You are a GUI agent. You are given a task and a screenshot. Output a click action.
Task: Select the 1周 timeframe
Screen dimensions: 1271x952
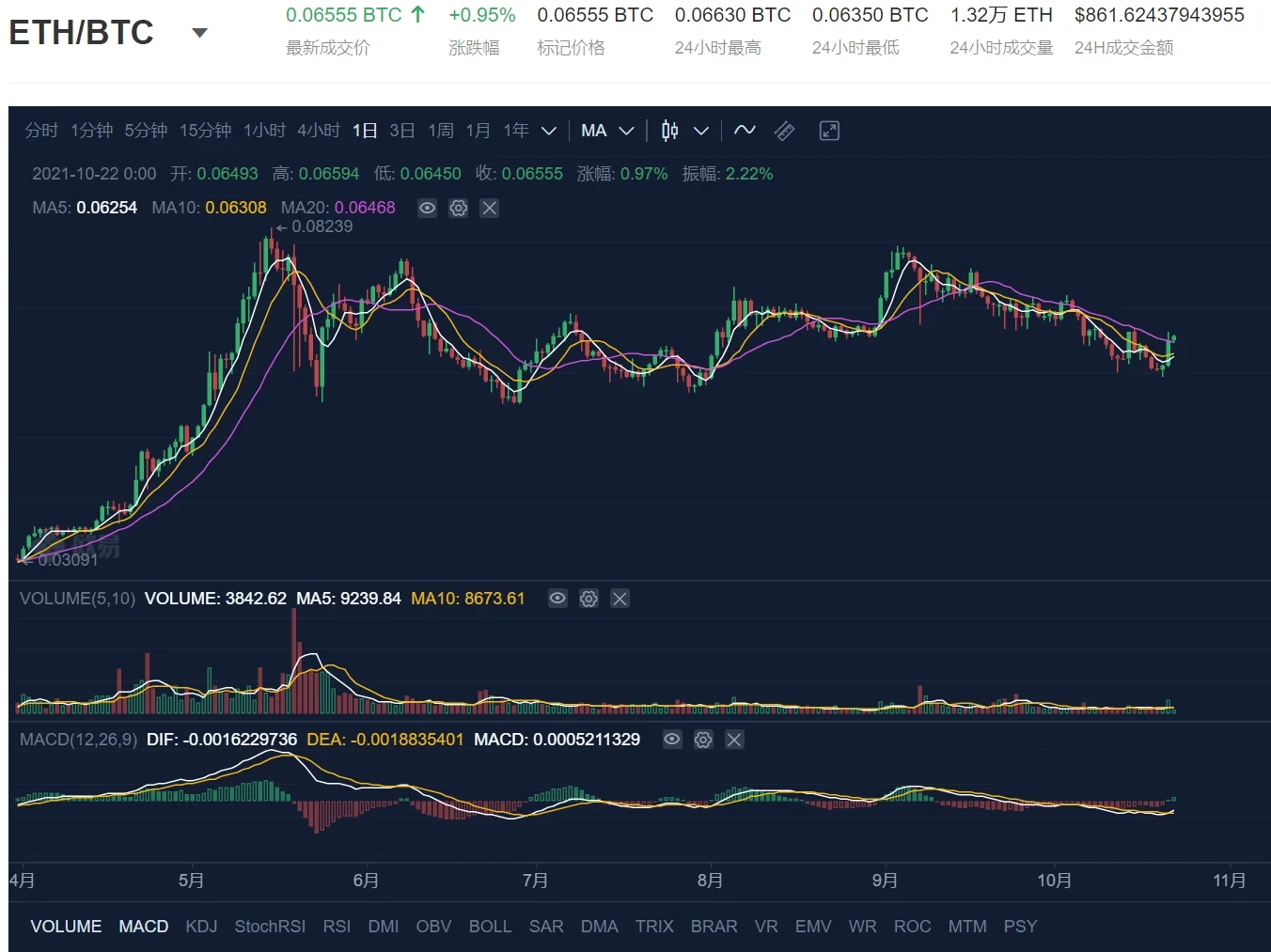pyautogui.click(x=441, y=131)
